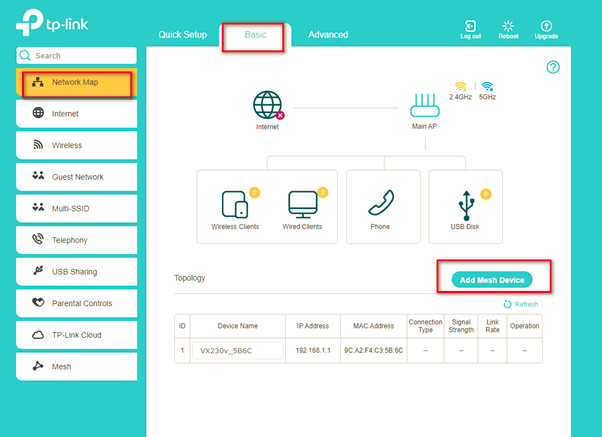Image resolution: width=602 pixels, height=437 pixels.
Task: Open the Multi-SSID sidebar item
Action: pyautogui.click(x=76, y=209)
